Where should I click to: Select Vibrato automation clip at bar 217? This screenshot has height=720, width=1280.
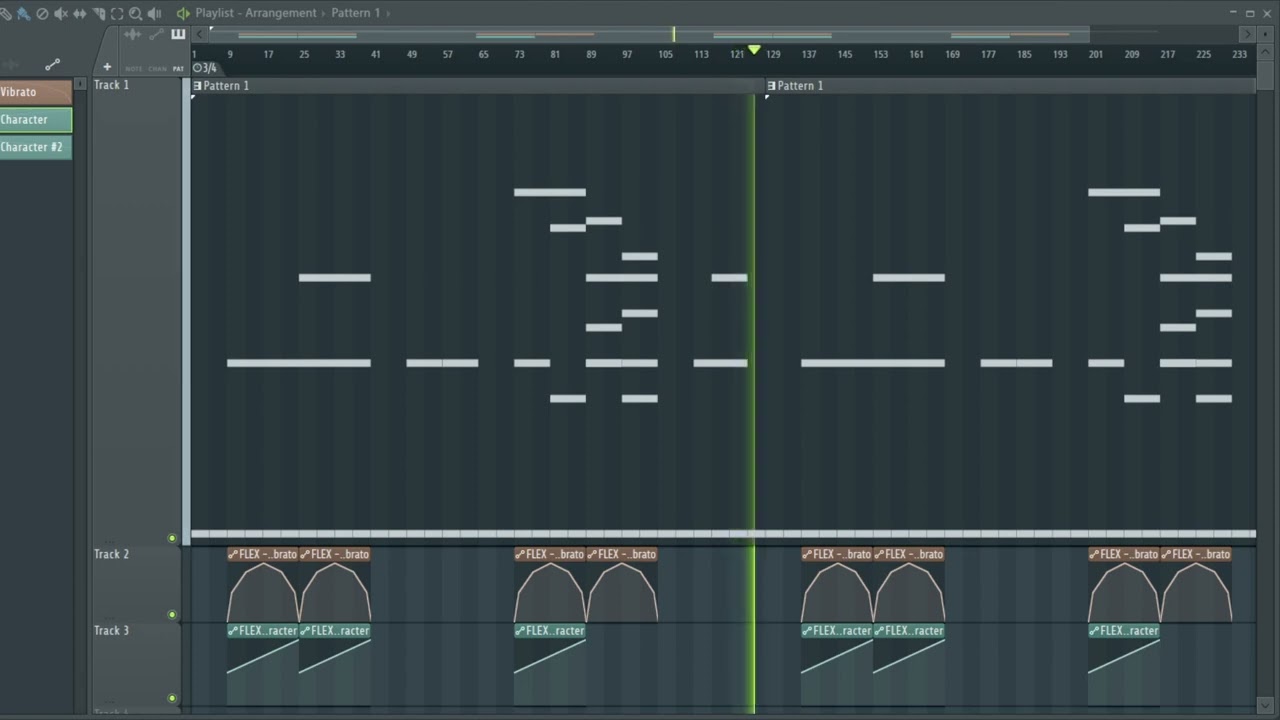pos(1196,585)
